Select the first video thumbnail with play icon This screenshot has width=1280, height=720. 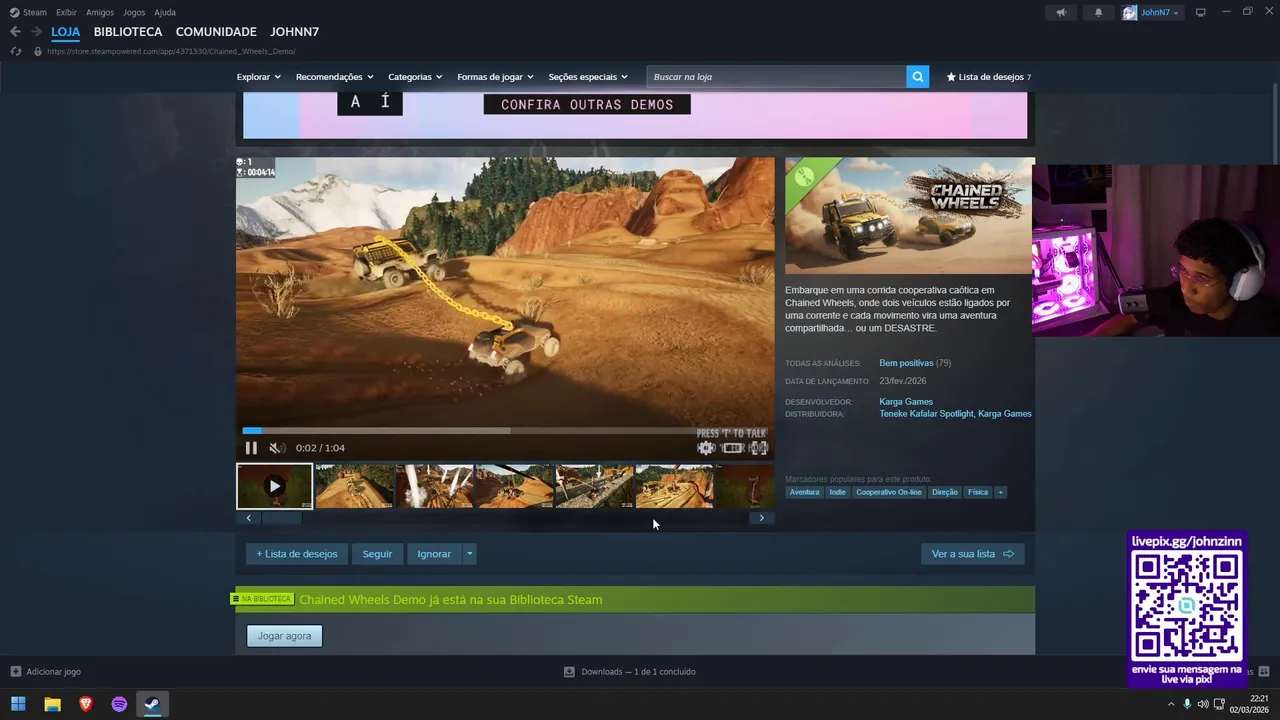point(274,486)
